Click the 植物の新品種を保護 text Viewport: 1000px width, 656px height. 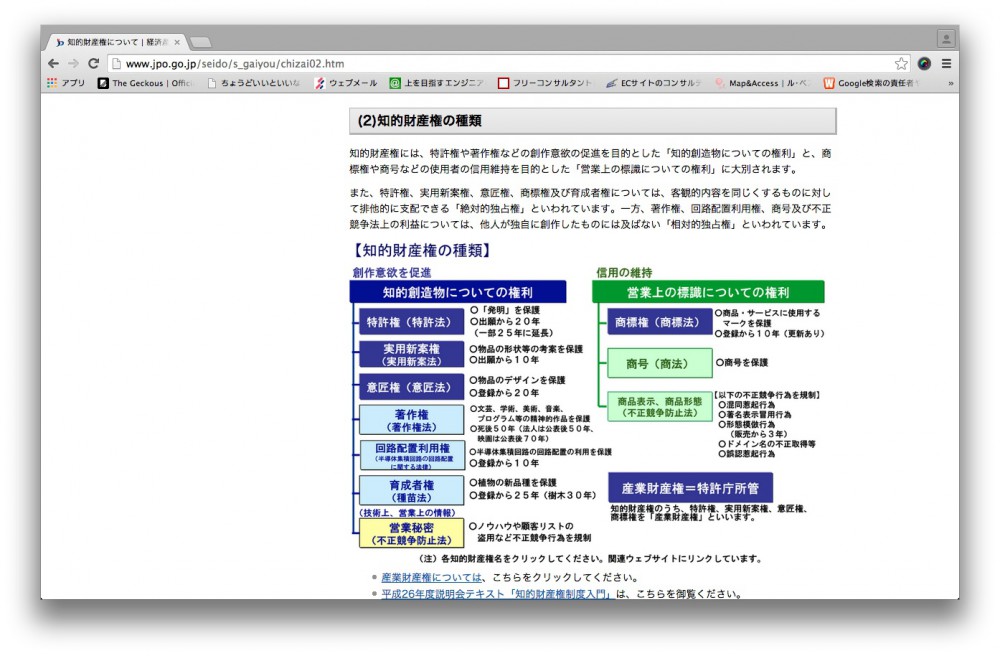[x=513, y=483]
